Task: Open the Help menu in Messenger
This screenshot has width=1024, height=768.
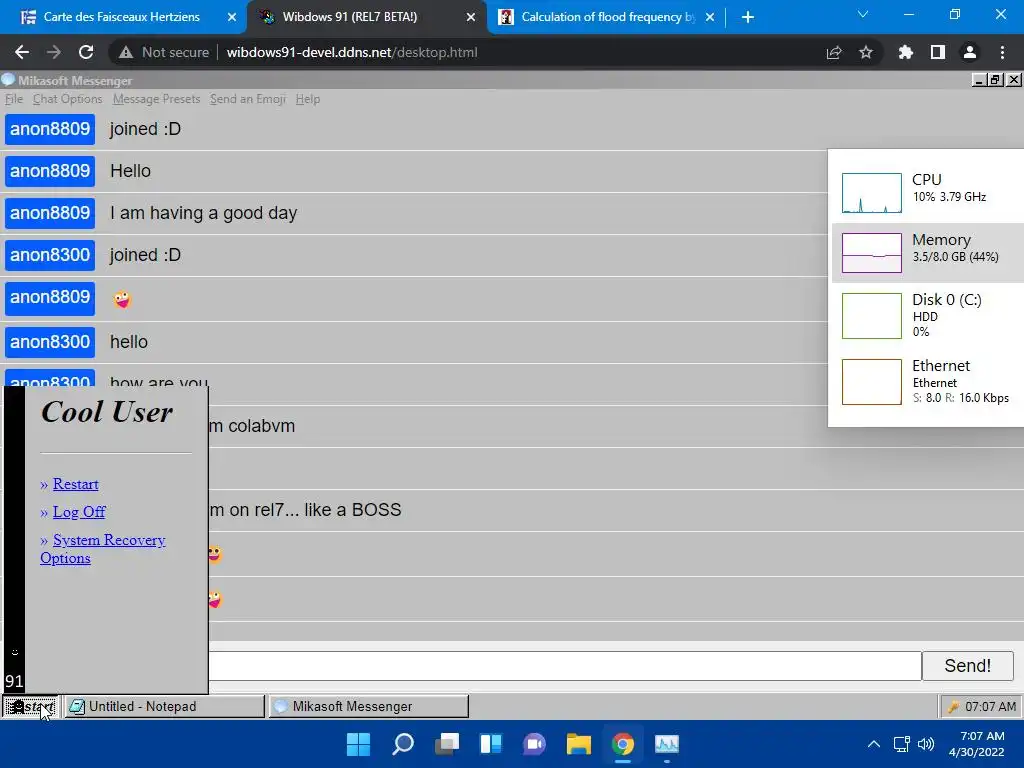Action: click(x=308, y=99)
